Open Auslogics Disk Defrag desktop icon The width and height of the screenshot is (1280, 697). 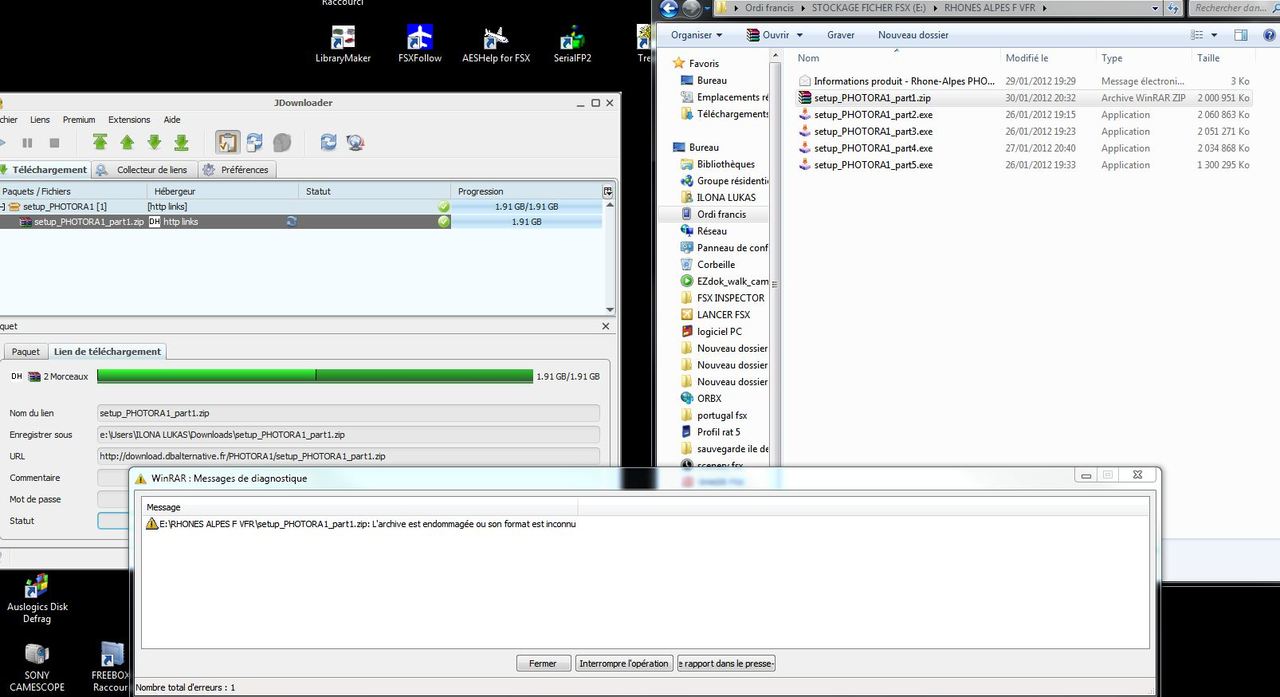[x=37, y=600]
